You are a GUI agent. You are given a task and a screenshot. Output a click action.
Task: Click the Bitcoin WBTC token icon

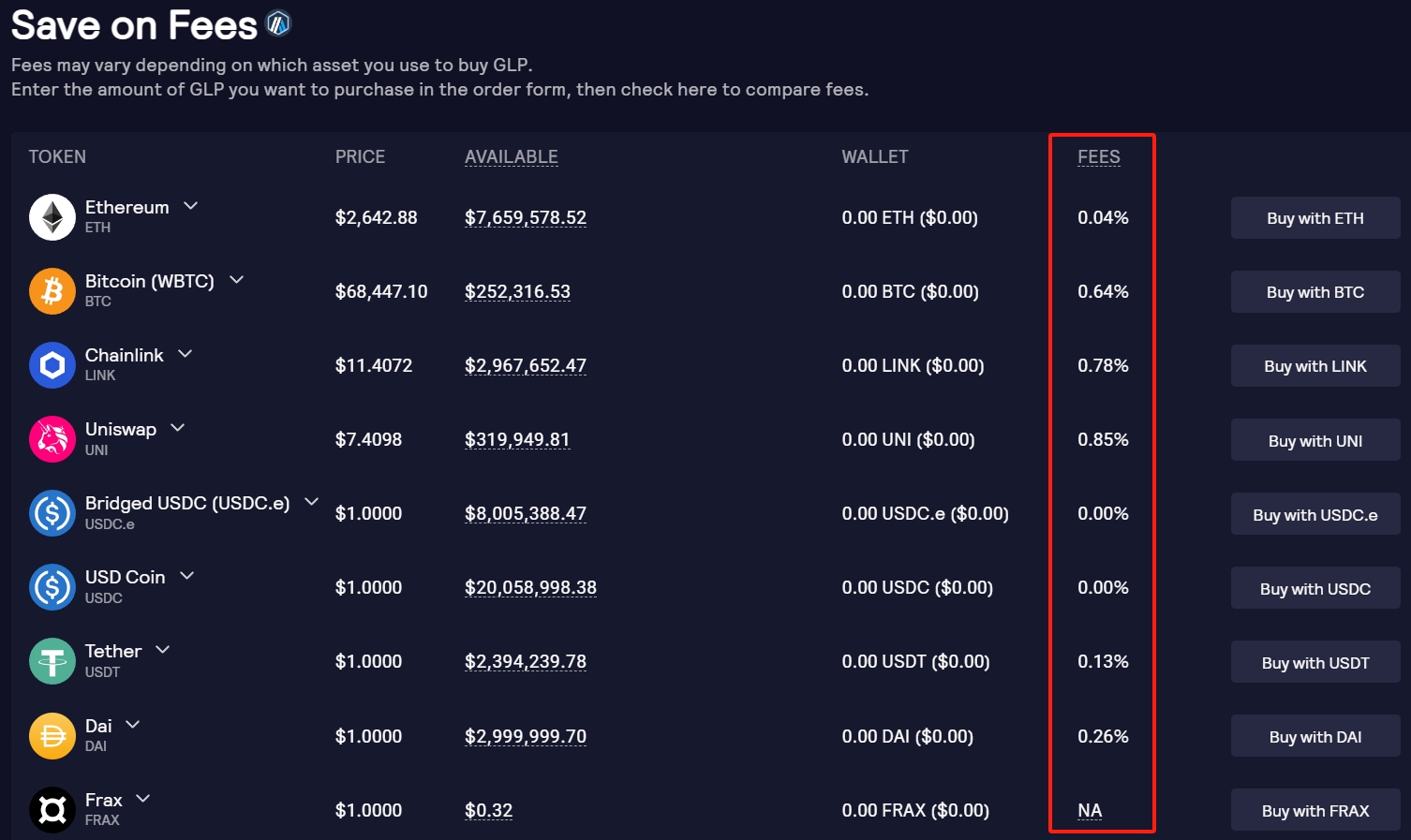52,291
